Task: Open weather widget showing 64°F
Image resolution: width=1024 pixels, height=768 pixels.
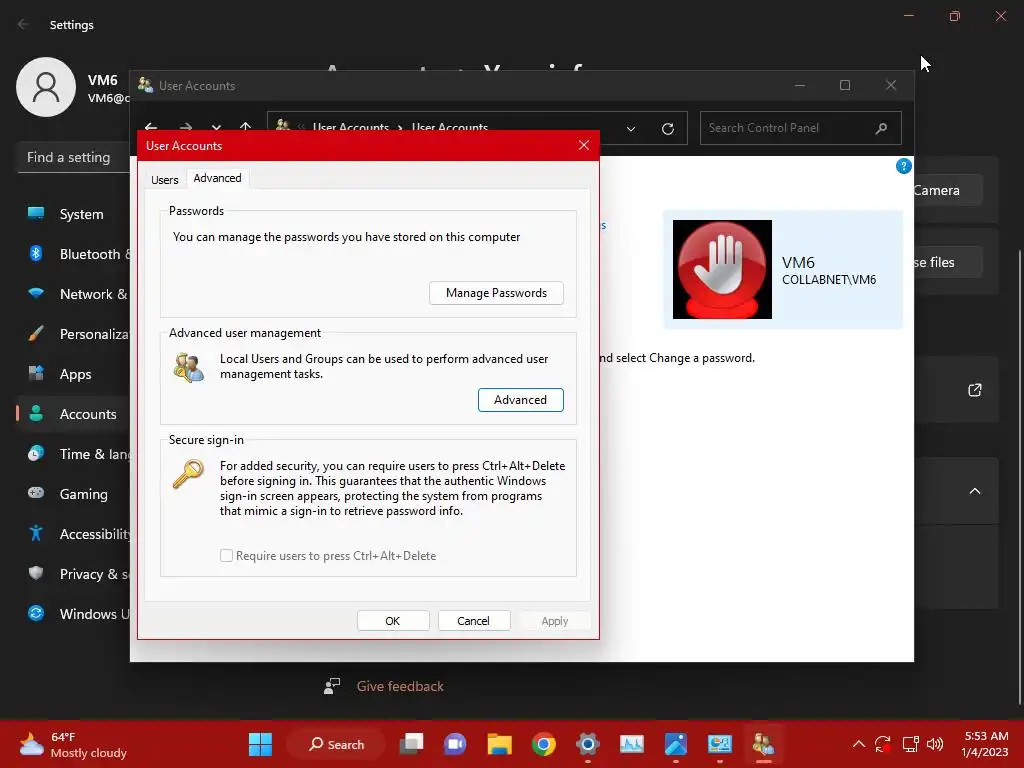Action: coord(73,744)
